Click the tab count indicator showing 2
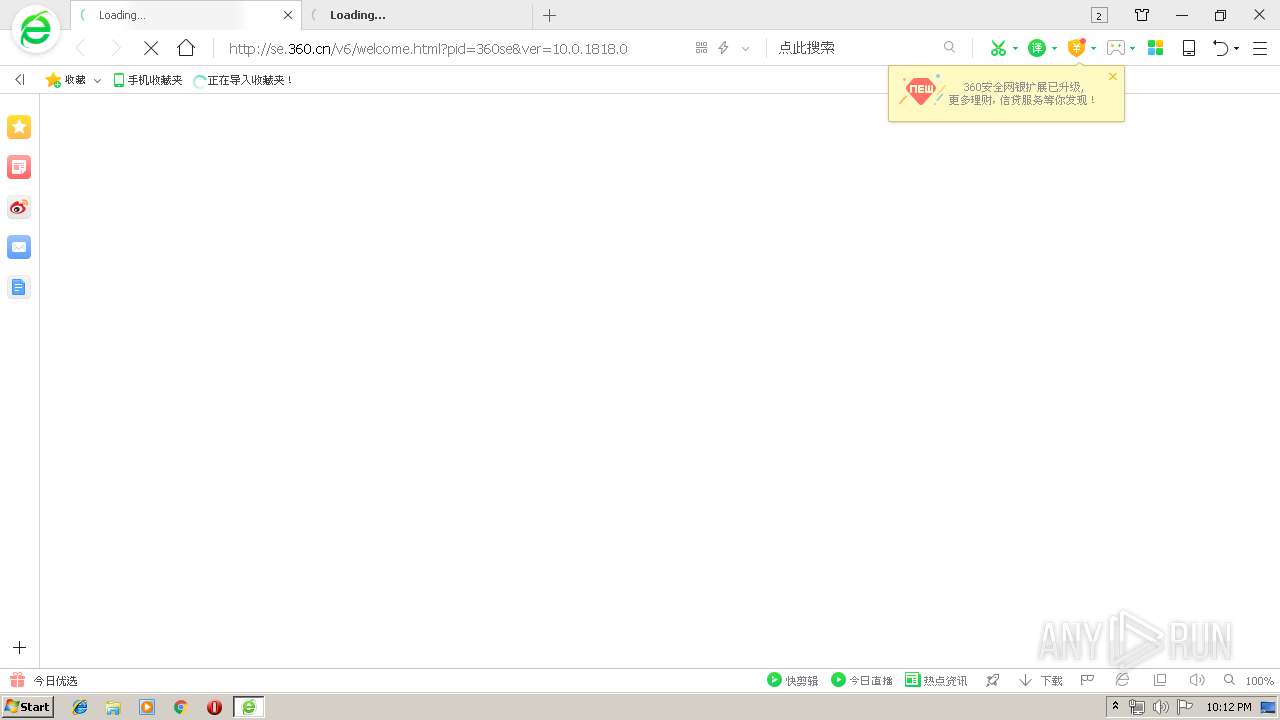 (x=1099, y=15)
